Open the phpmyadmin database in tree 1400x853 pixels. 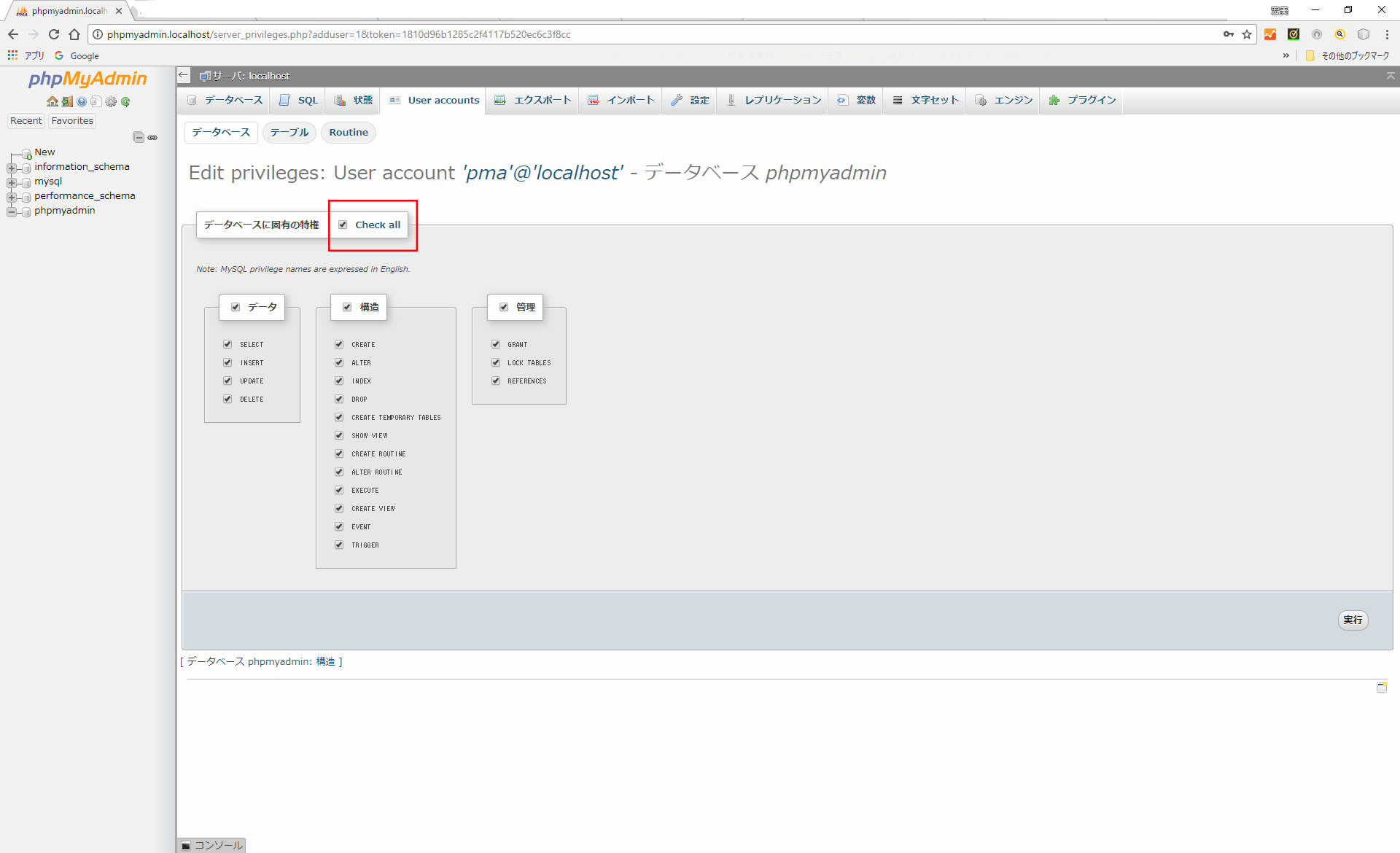65,211
